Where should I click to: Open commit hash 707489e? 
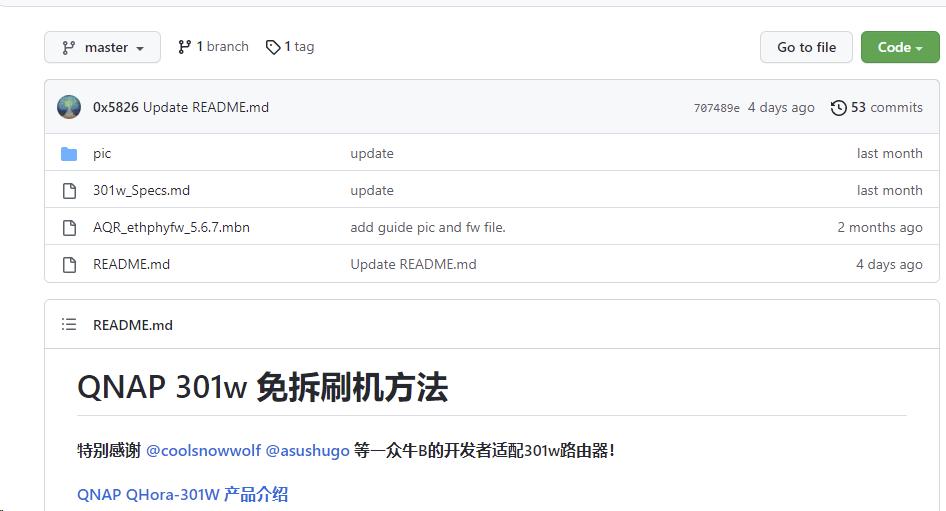[716, 108]
